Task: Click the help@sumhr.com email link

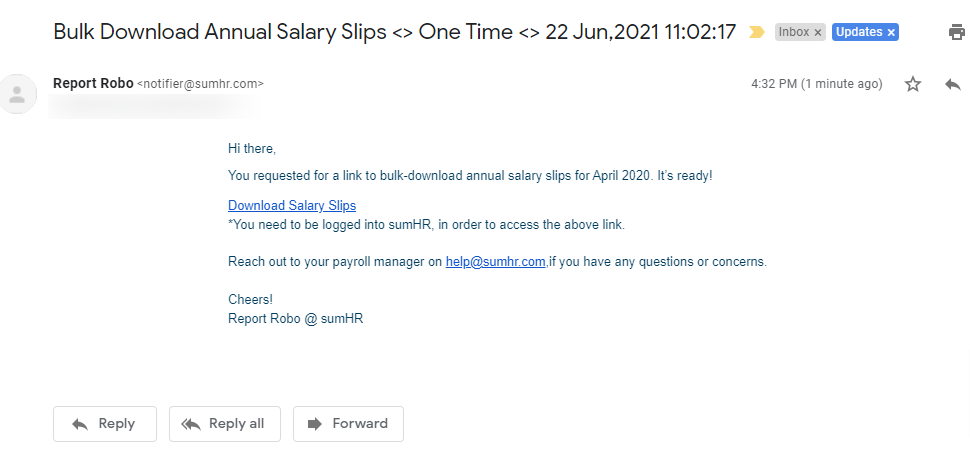Action: 496,262
